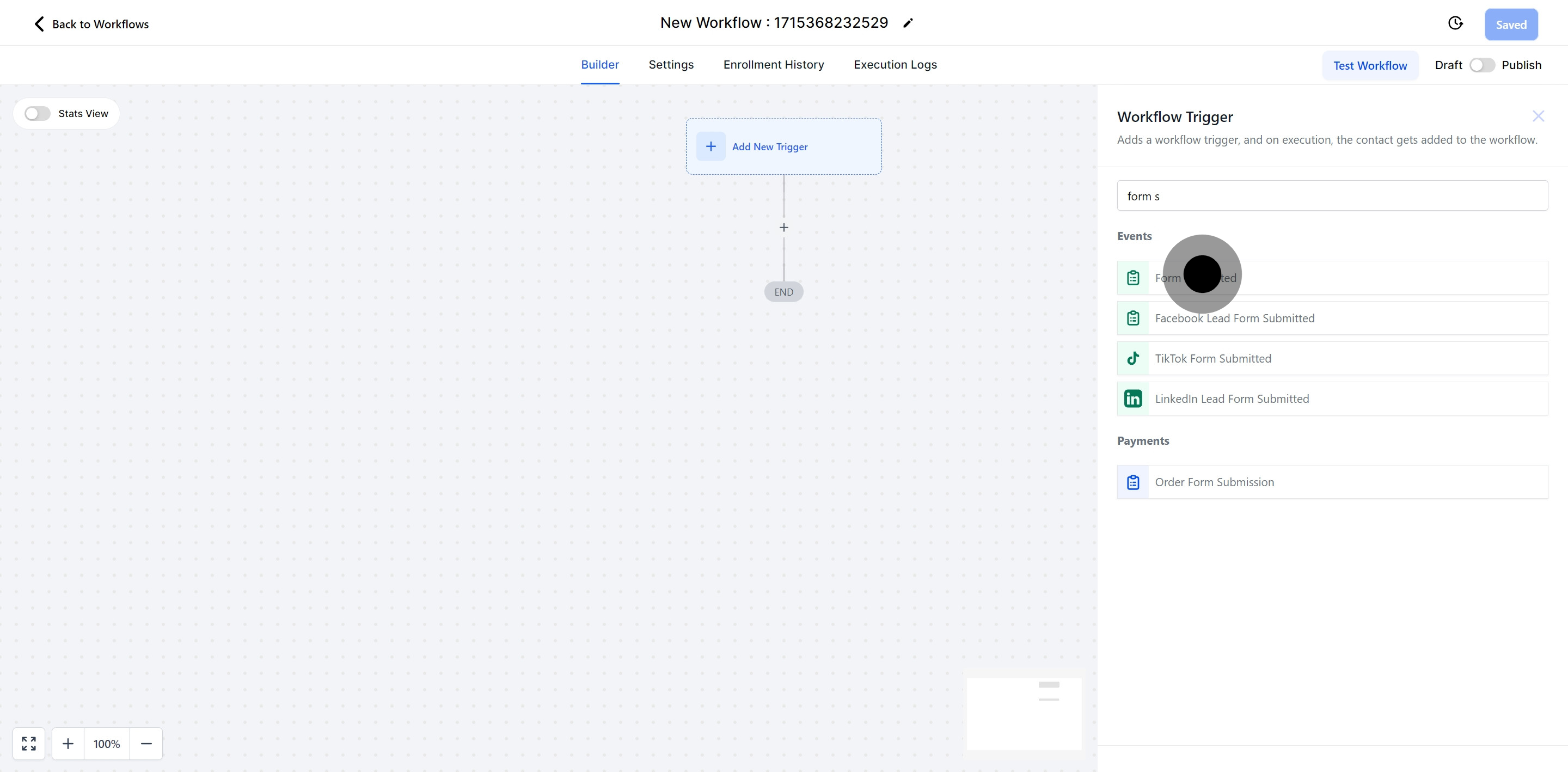Select the TikTok Form Submitted trigger icon
Screen dimensions: 1568x772
pos(1133,358)
